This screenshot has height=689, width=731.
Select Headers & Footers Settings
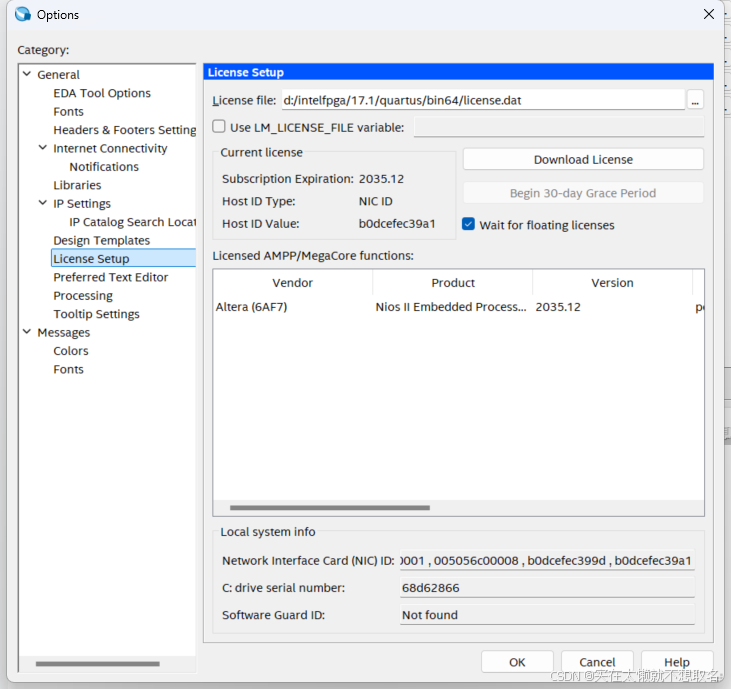[x=124, y=130]
